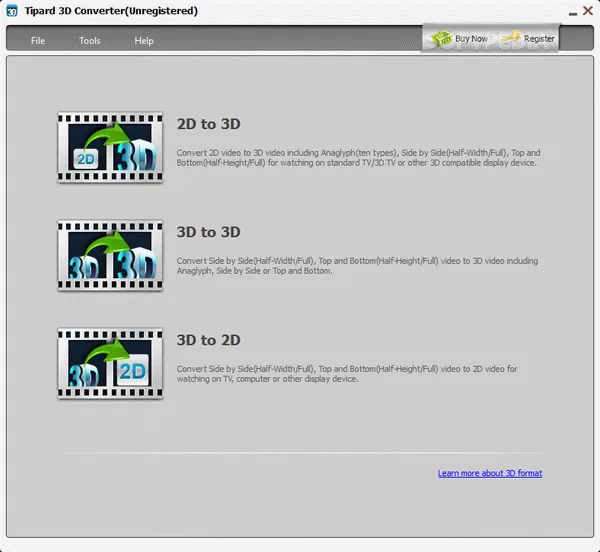Select the 3D to 2D heading
Viewport: 600px width, 552px height.
[208, 340]
